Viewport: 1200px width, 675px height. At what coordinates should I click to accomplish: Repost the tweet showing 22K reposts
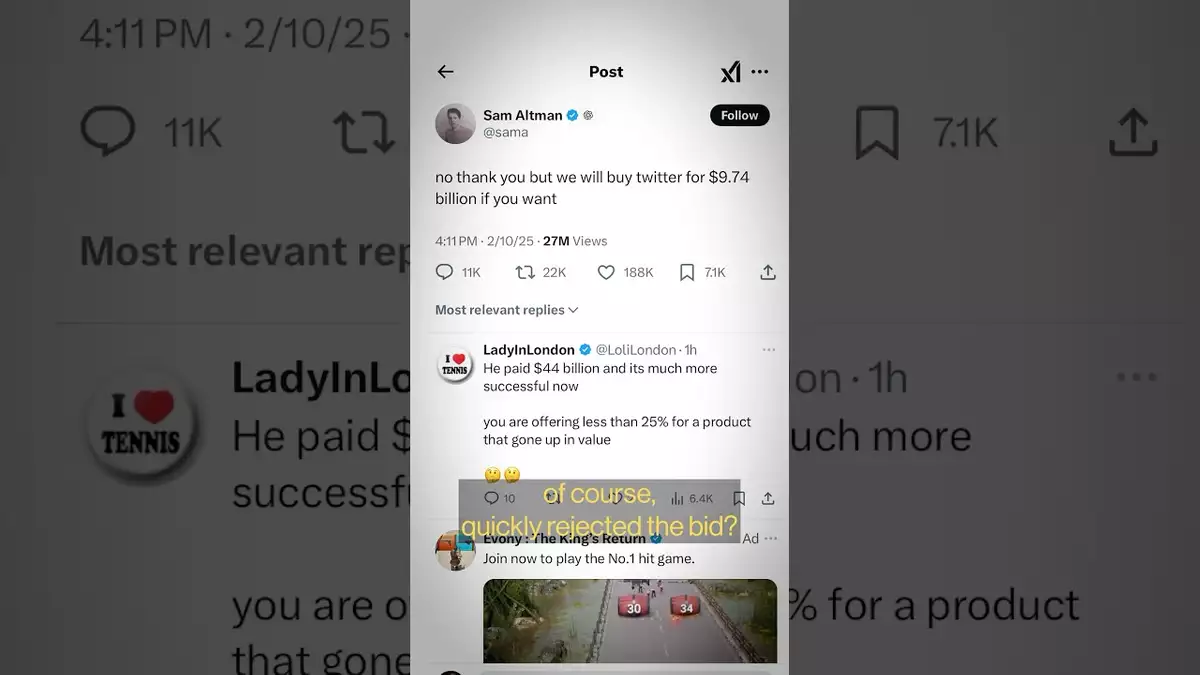pyautogui.click(x=525, y=272)
